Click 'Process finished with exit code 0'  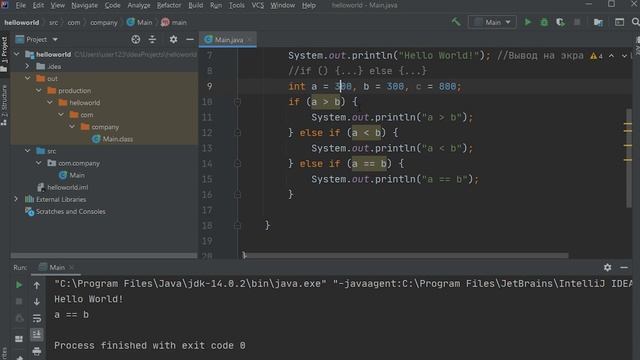(x=150, y=345)
